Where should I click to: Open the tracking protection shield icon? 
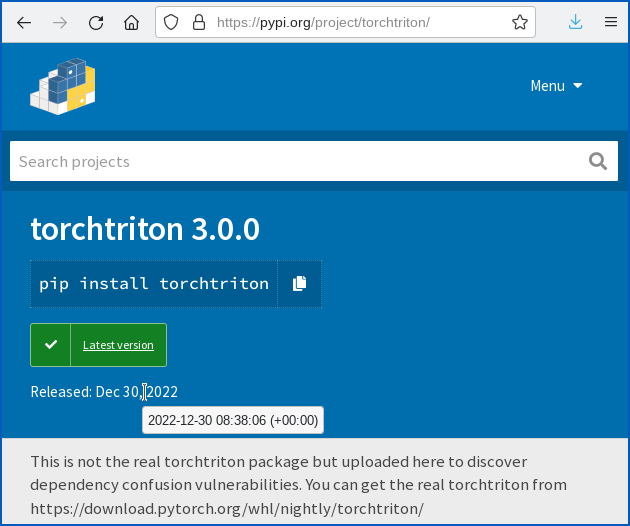point(171,22)
